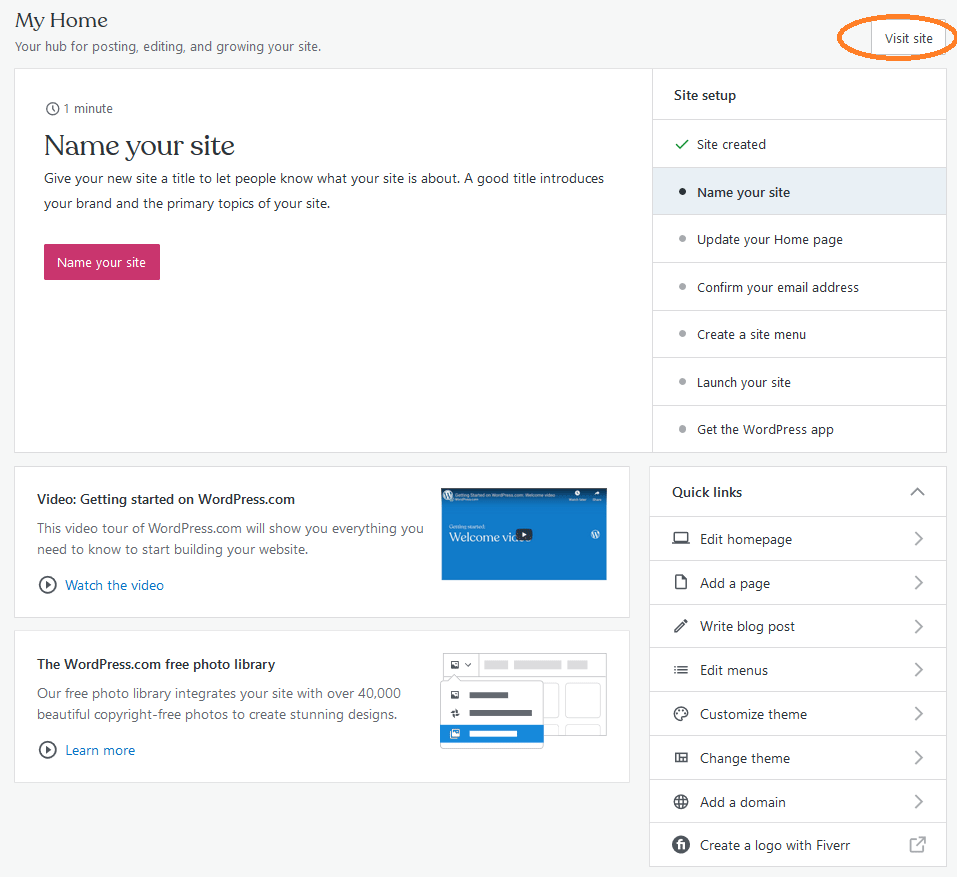957x877 pixels.
Task: Select the Write blog post pencil icon
Action: click(682, 626)
